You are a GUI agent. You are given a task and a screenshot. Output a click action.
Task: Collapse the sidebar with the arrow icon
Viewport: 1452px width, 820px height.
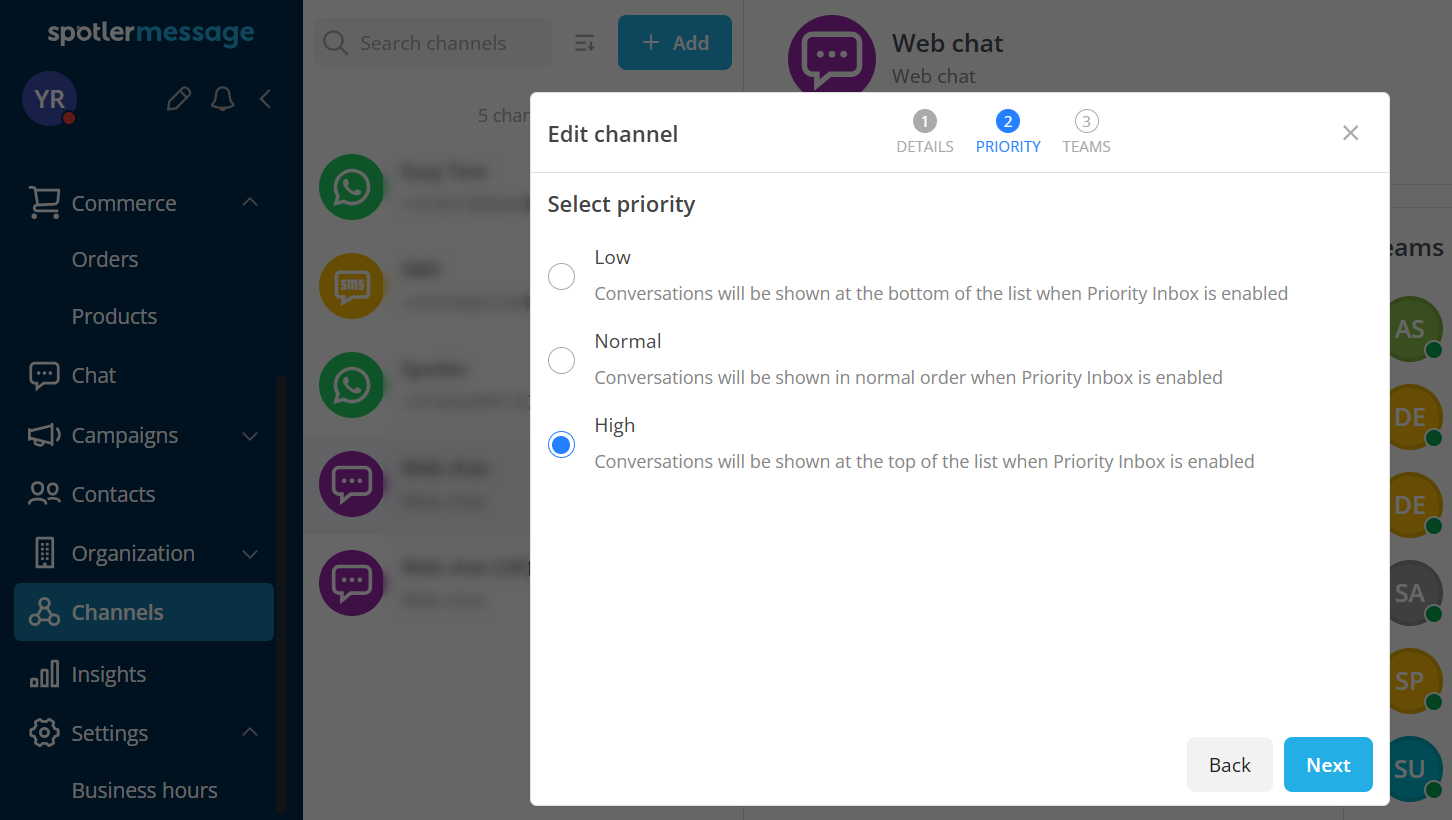coord(265,99)
